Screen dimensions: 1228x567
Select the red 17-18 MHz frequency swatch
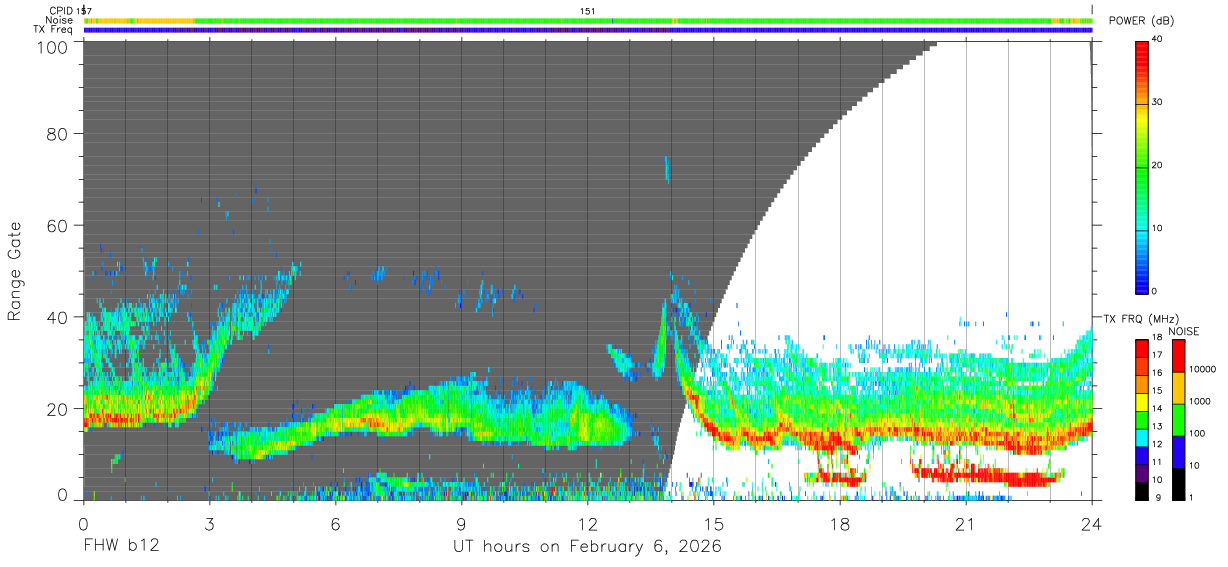1142,349
